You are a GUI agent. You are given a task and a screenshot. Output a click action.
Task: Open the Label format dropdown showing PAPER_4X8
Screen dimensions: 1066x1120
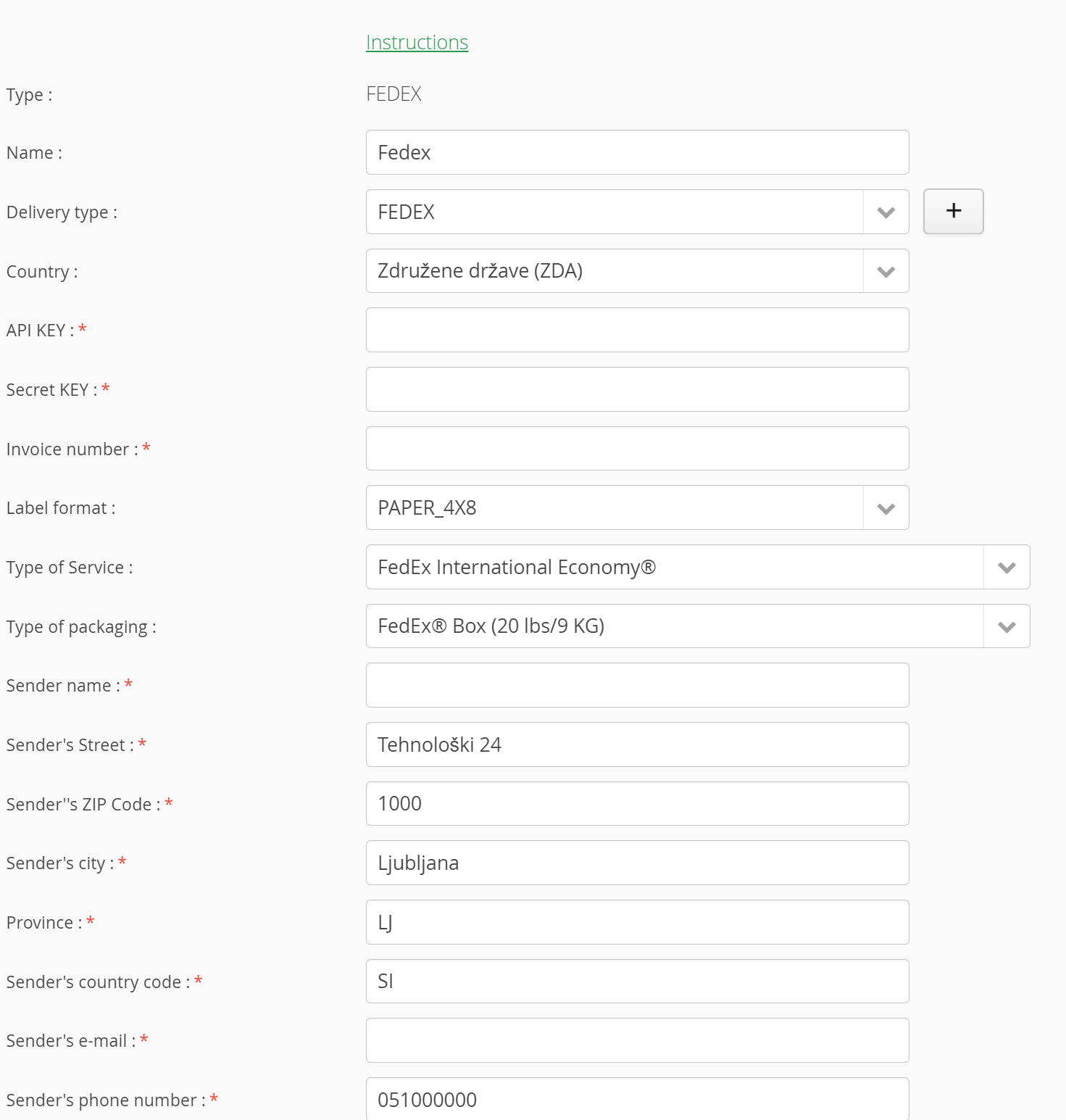637,507
